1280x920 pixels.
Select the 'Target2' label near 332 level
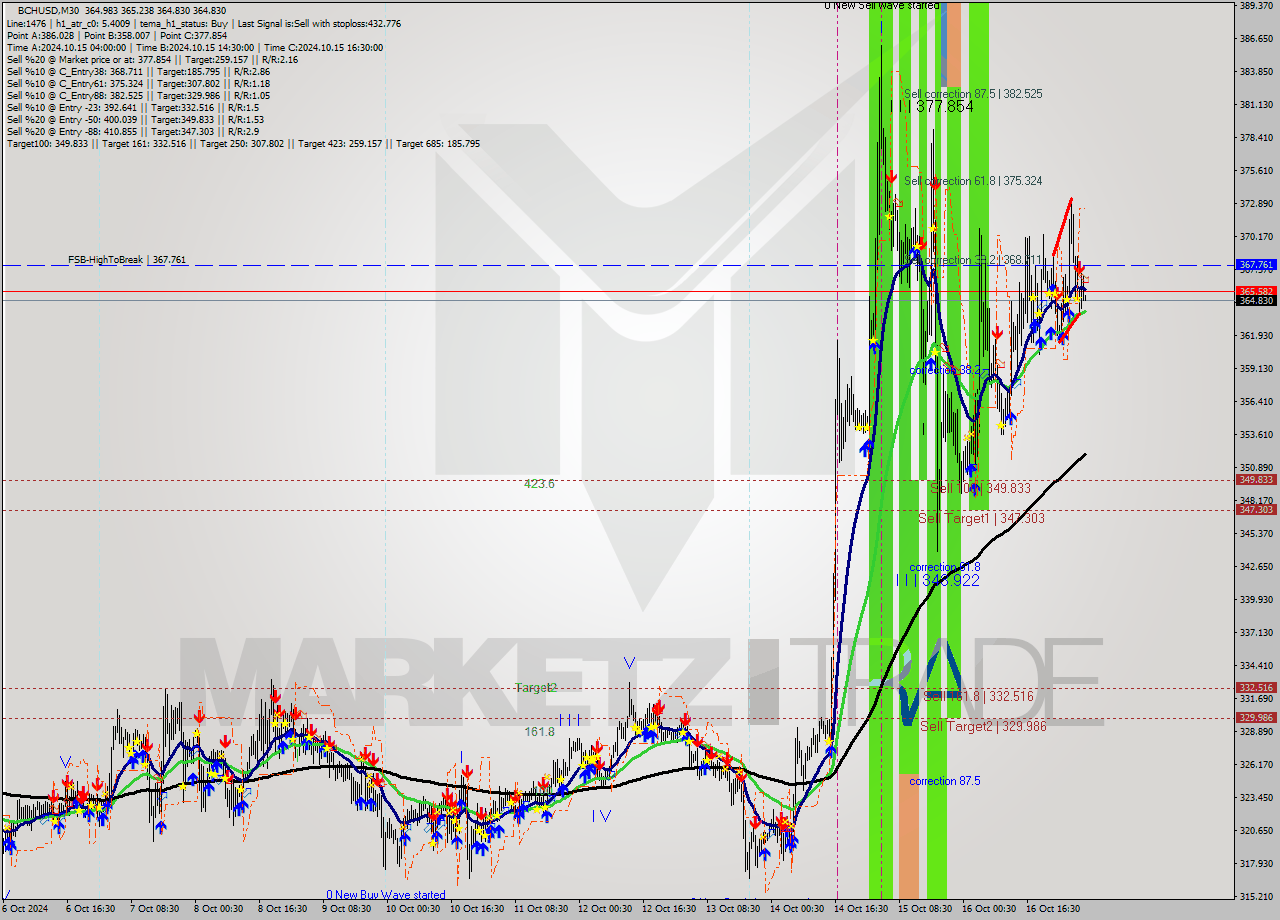coord(536,688)
